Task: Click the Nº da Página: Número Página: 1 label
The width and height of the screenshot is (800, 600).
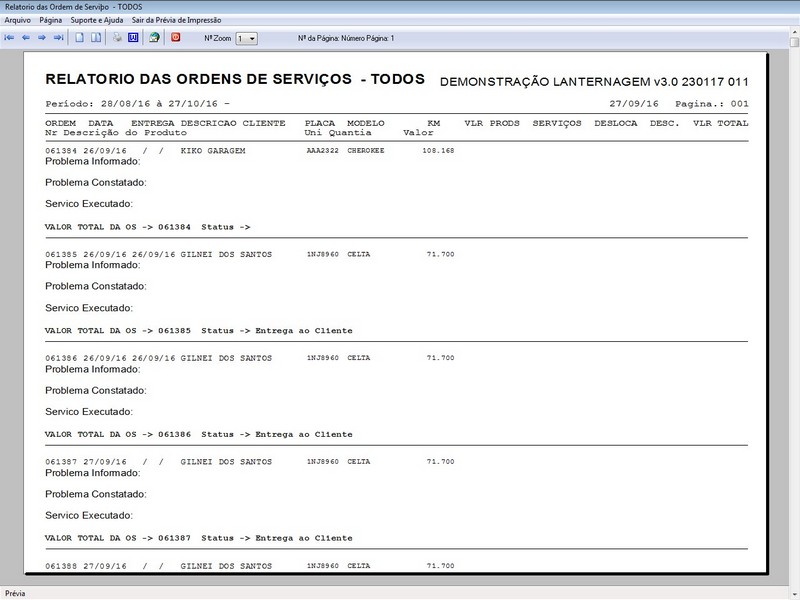Action: click(346, 38)
